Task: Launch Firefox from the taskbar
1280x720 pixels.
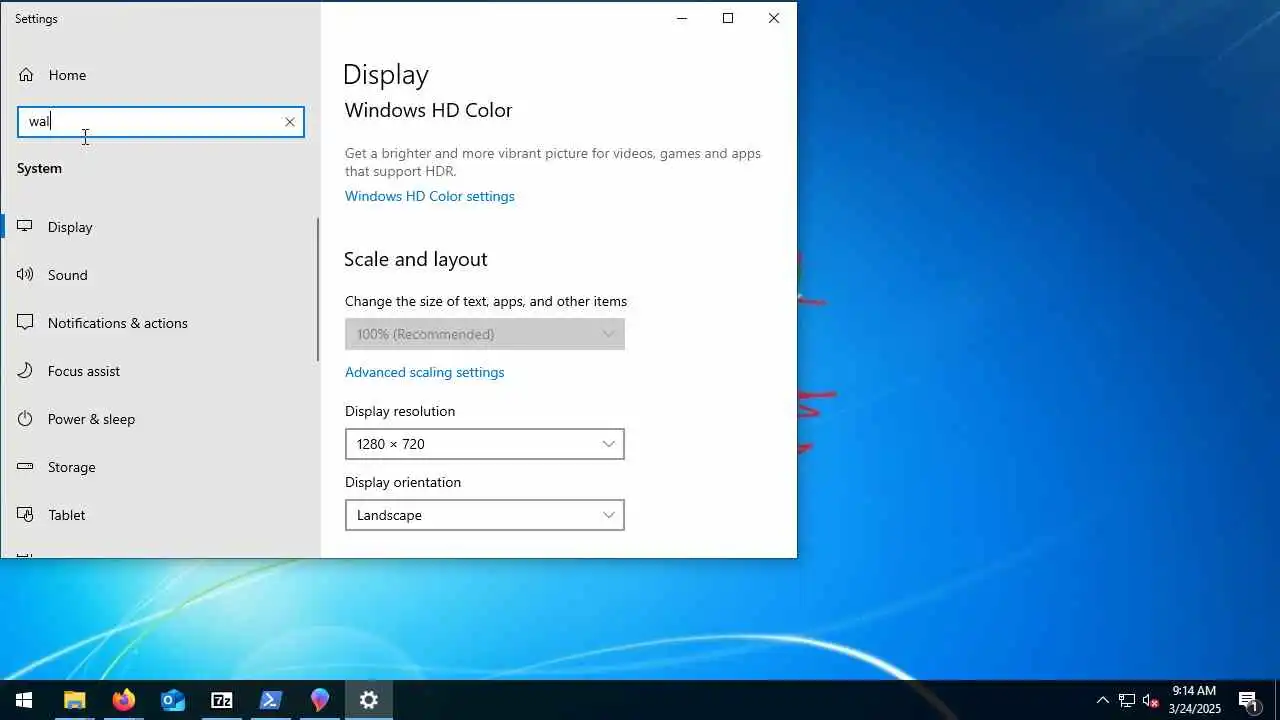Action: [x=124, y=700]
